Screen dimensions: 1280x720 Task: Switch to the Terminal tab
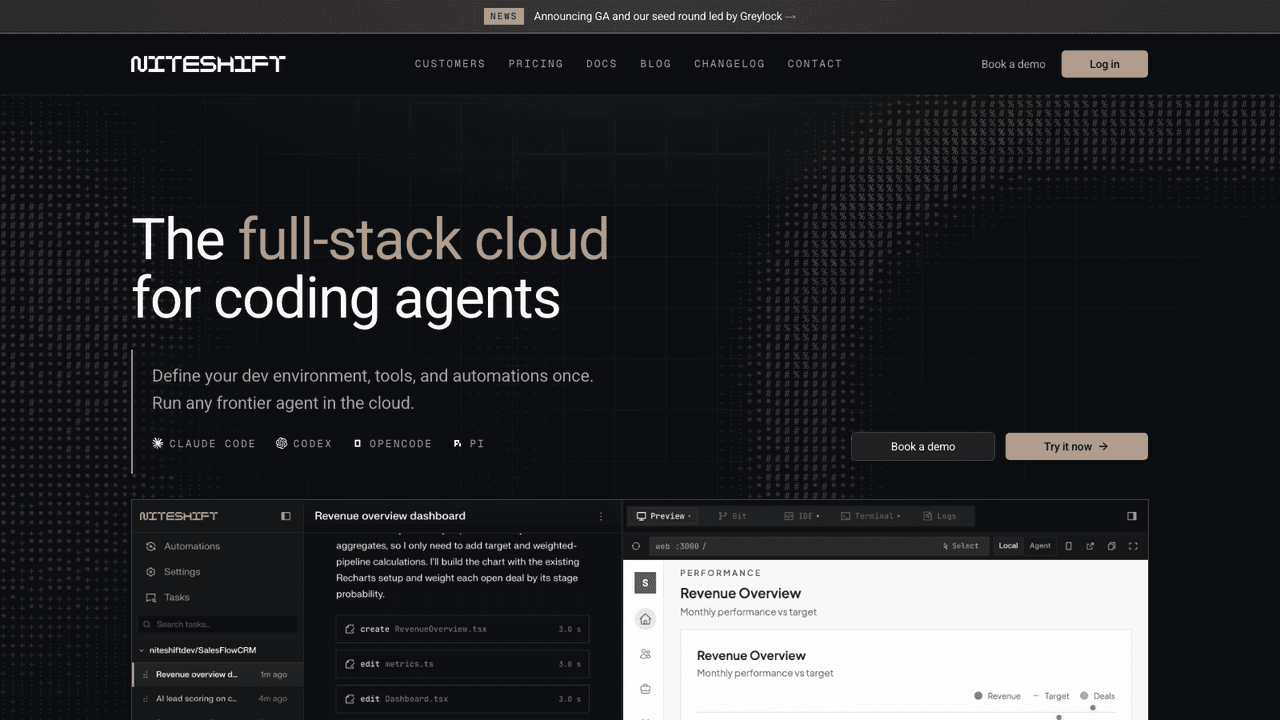pos(870,516)
